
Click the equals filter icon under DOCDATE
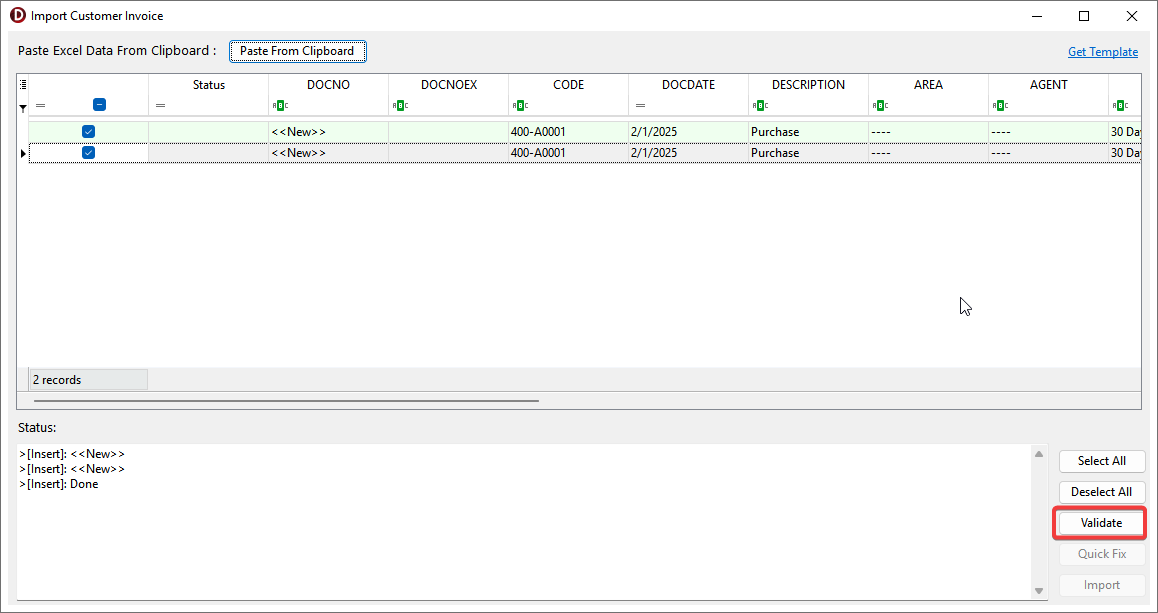coord(641,105)
